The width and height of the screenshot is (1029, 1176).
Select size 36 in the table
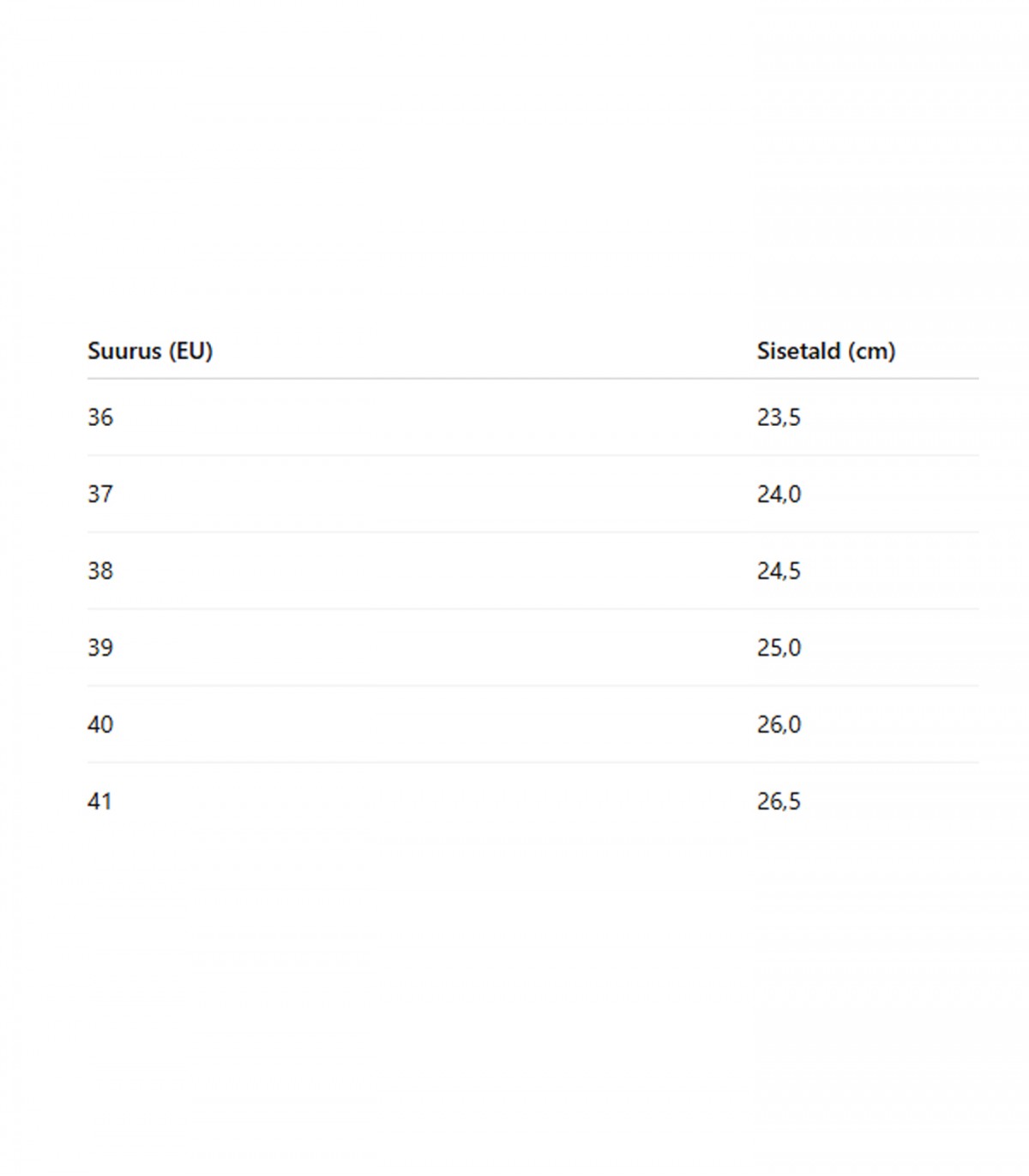[100, 417]
